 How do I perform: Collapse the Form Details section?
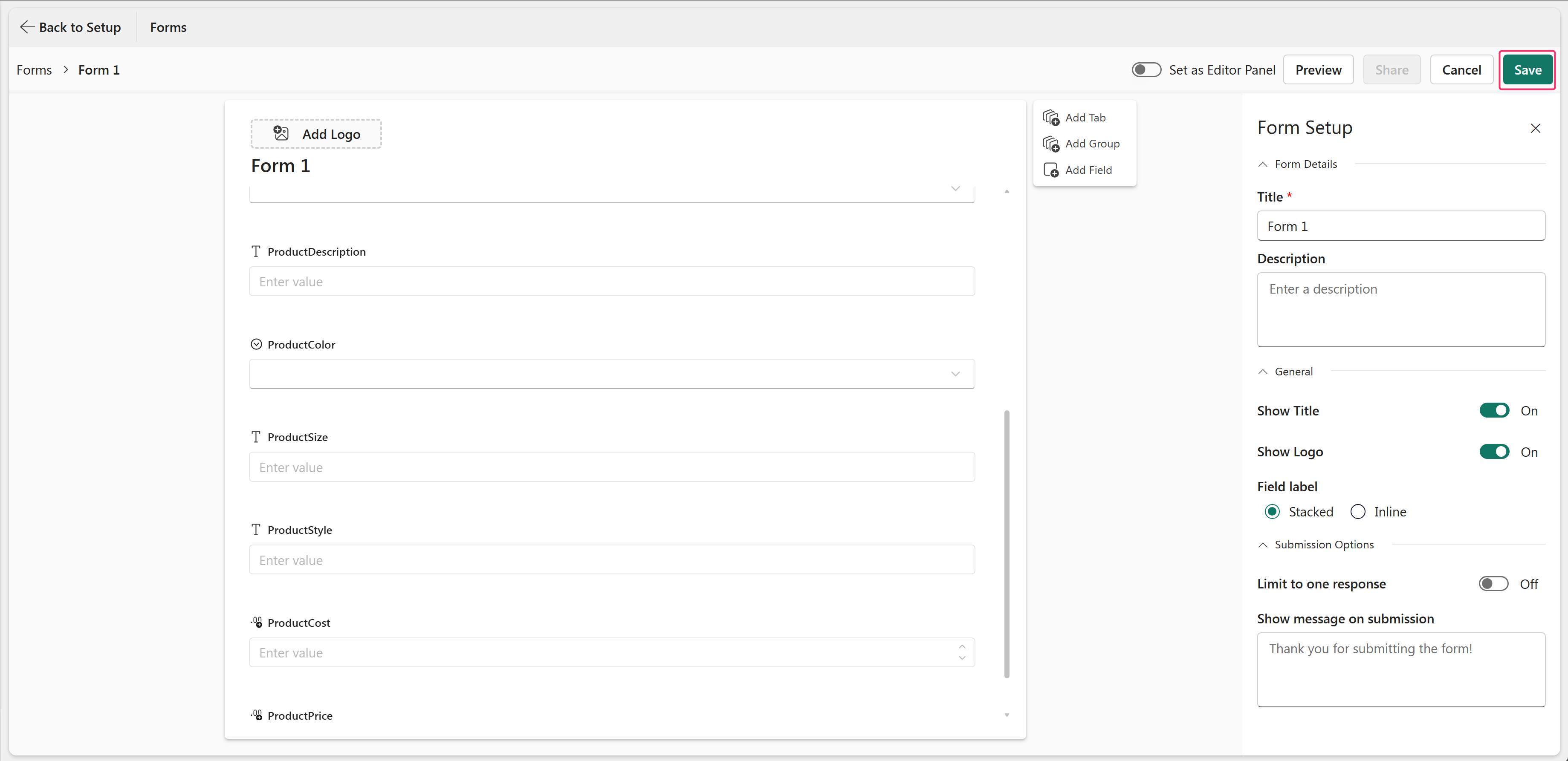click(1263, 164)
